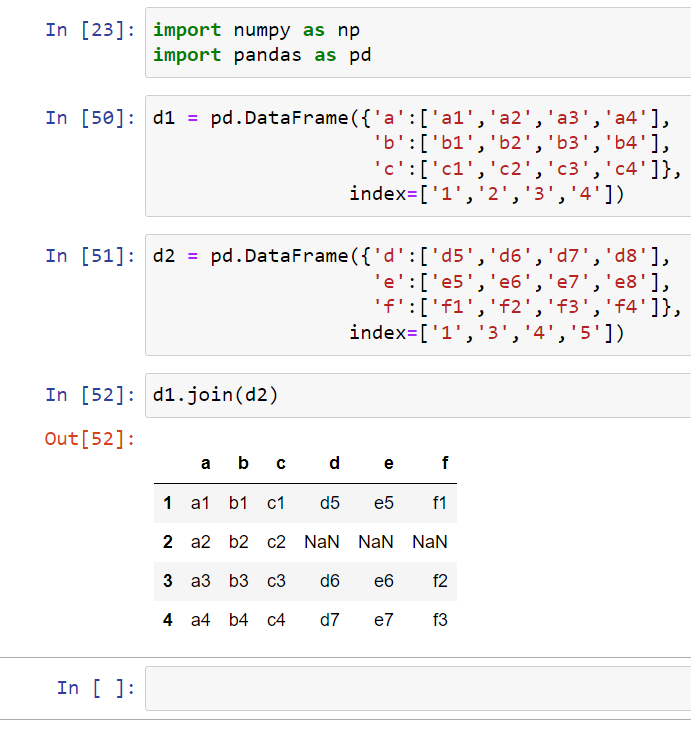The image size is (691, 729).
Task: Click the index=['1','3','4','5'] line
Action: pyautogui.click(x=487, y=333)
